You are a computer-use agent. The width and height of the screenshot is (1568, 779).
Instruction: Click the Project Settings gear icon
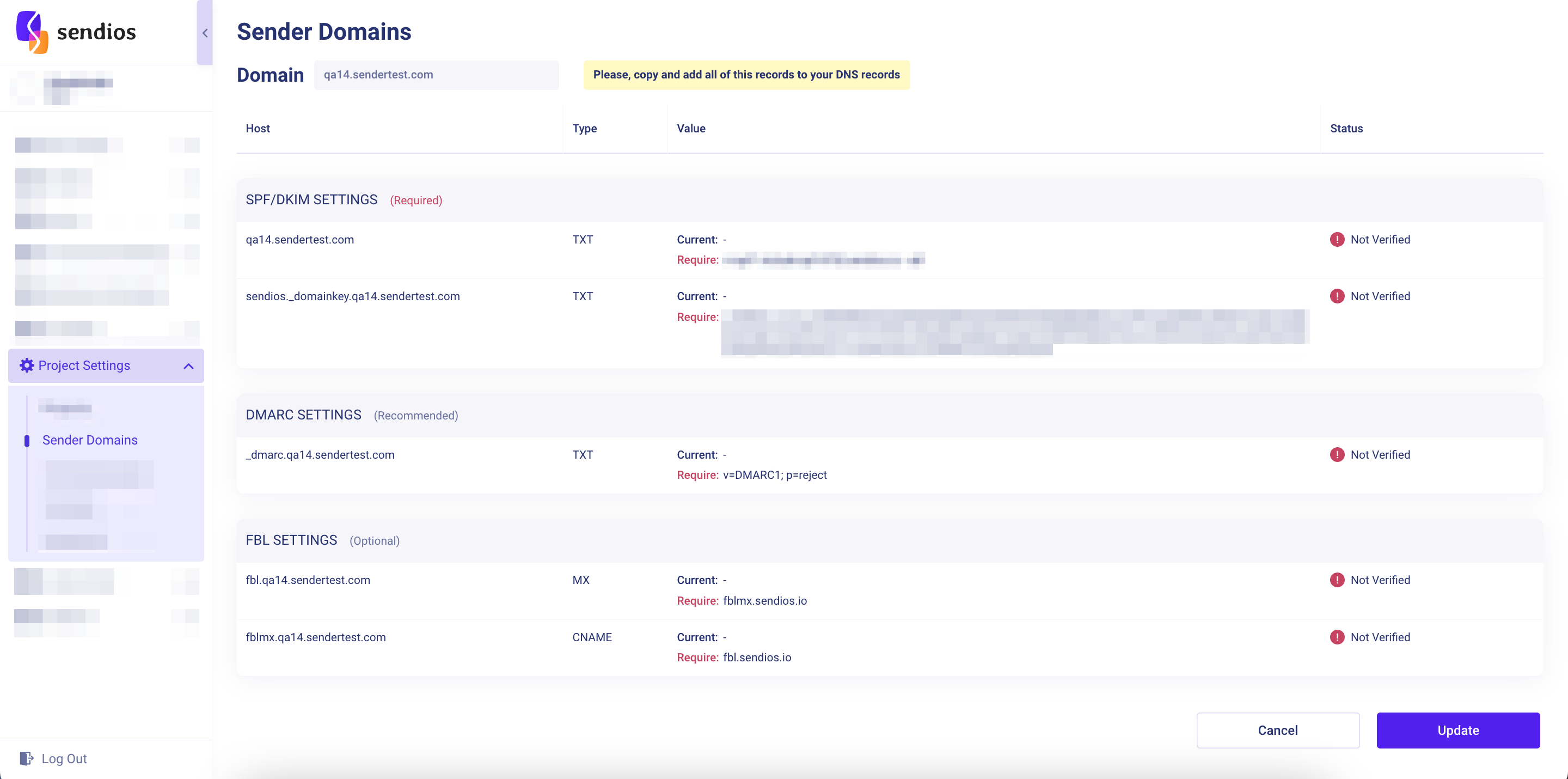pyautogui.click(x=27, y=366)
